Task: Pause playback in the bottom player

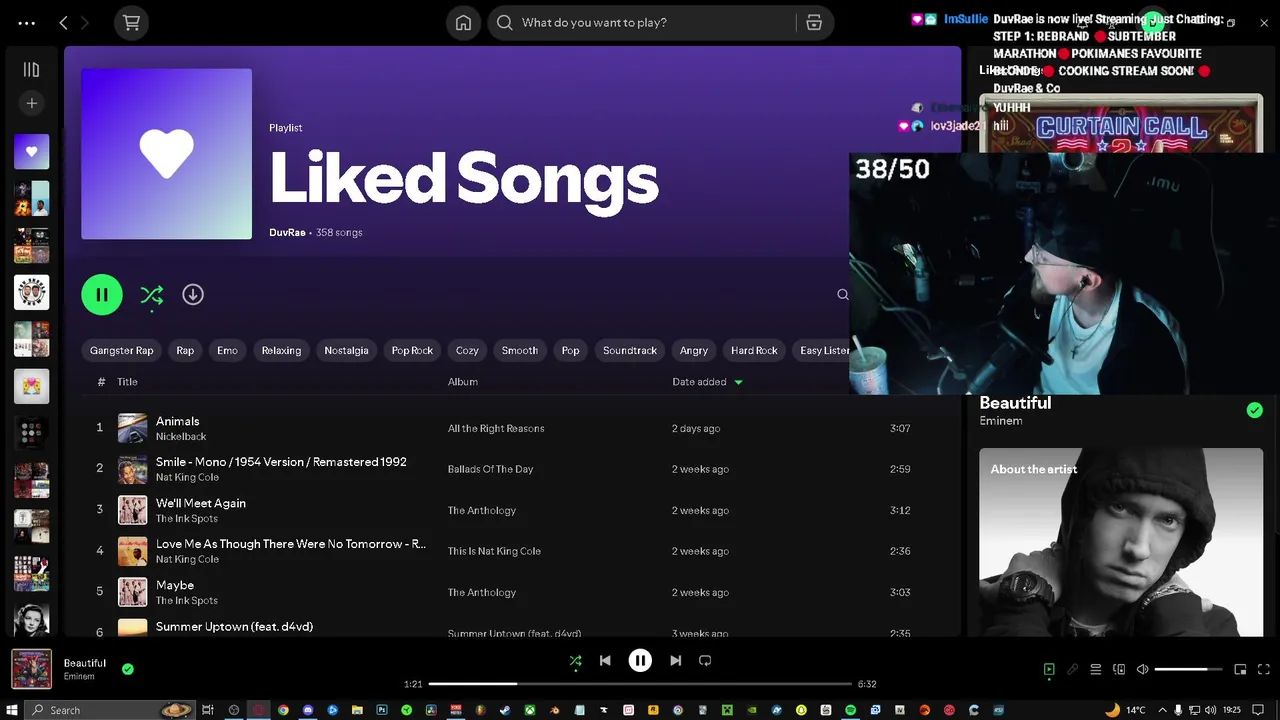Action: tap(640, 661)
